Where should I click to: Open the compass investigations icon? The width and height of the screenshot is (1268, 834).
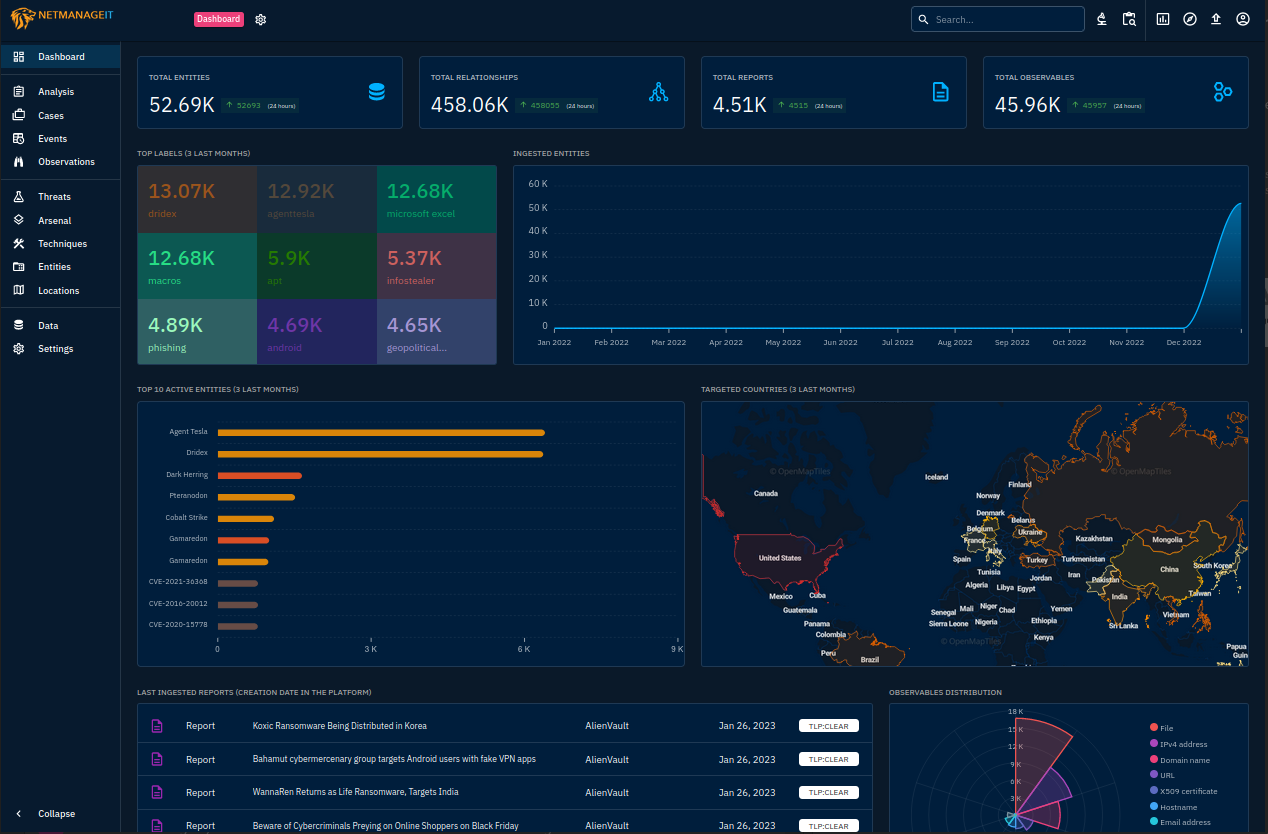pyautogui.click(x=1190, y=19)
